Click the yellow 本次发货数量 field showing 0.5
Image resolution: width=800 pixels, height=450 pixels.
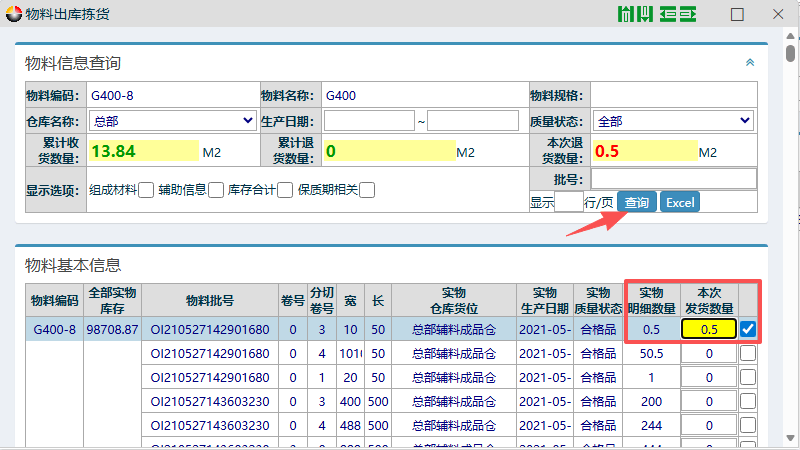(x=708, y=329)
